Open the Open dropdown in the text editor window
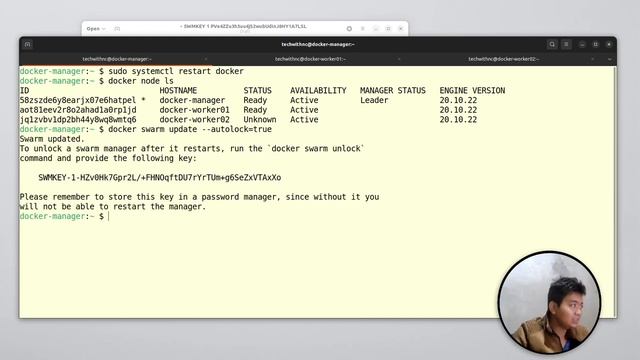 click(96, 29)
